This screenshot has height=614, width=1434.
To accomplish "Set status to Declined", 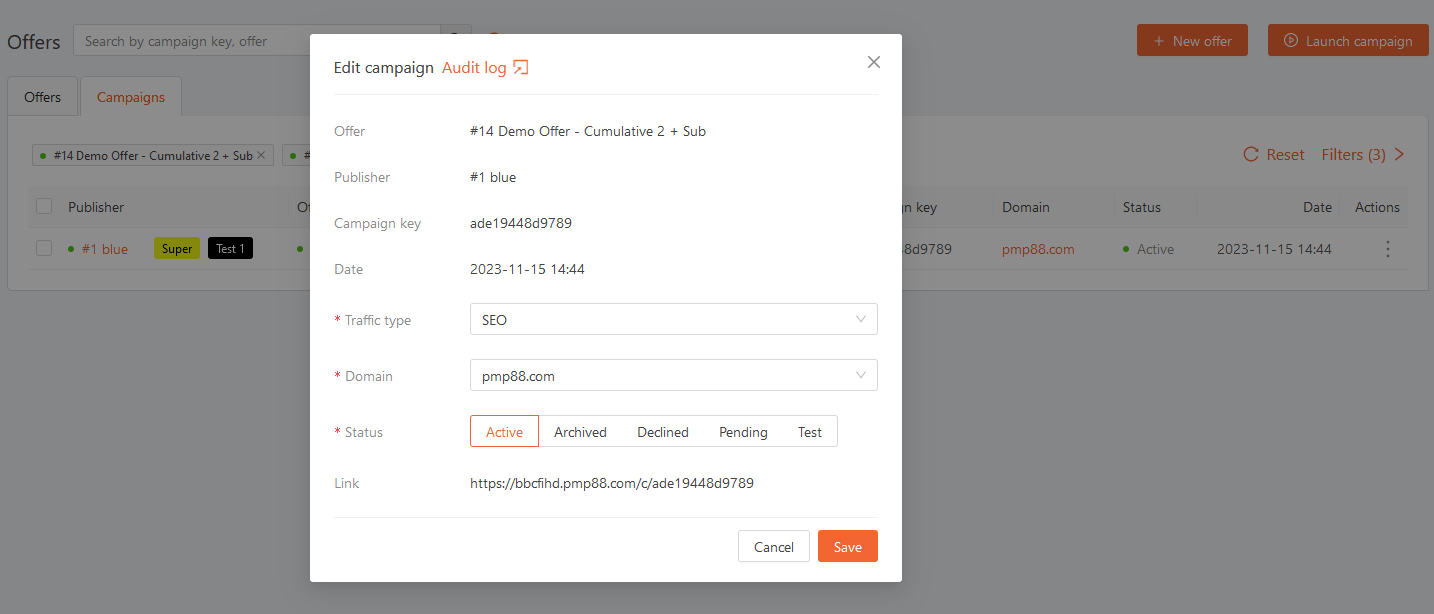I will tap(662, 432).
